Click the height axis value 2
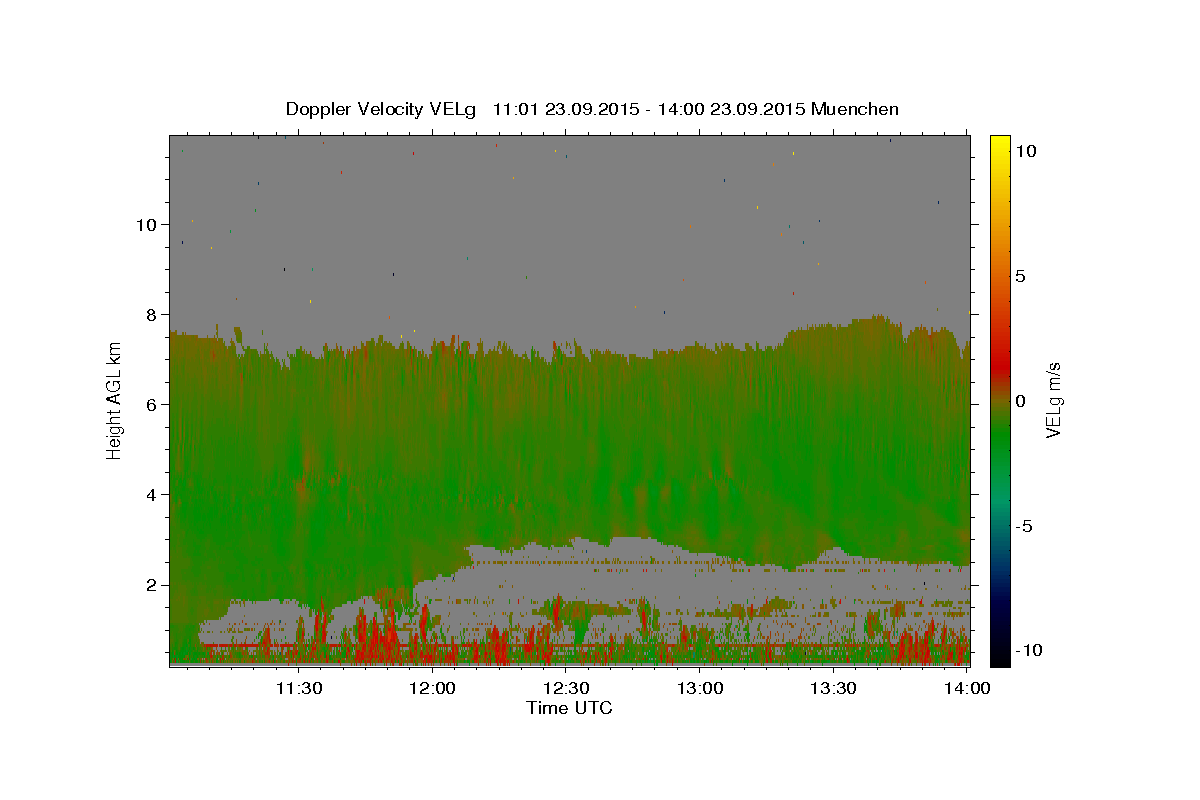This screenshot has width=1200, height=800. (x=151, y=584)
